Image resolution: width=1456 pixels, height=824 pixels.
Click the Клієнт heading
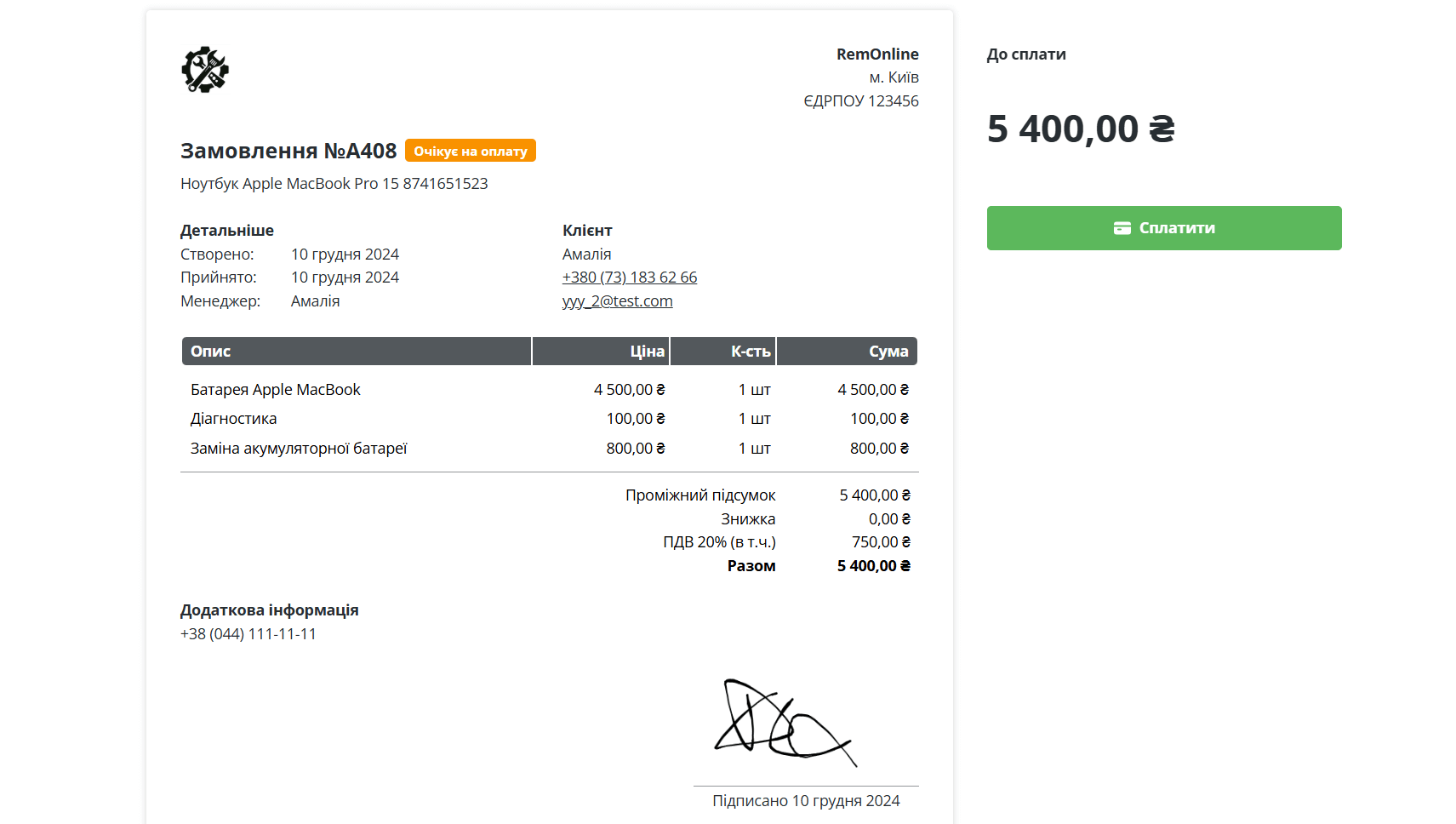(x=587, y=231)
